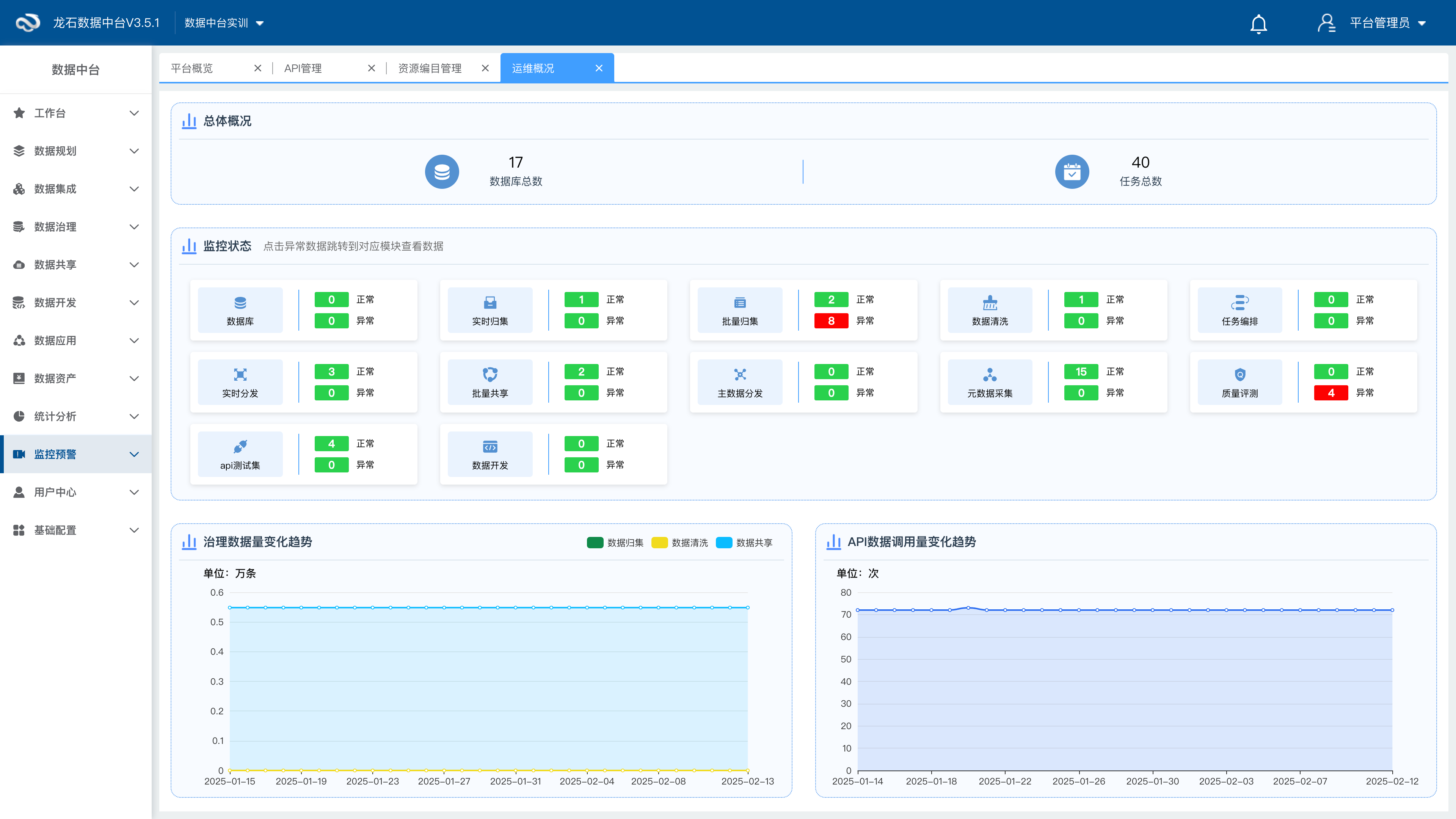Viewport: 1456px width, 819px height.
Task: Click the 统计分析 pie chart icon
Action: (x=19, y=416)
